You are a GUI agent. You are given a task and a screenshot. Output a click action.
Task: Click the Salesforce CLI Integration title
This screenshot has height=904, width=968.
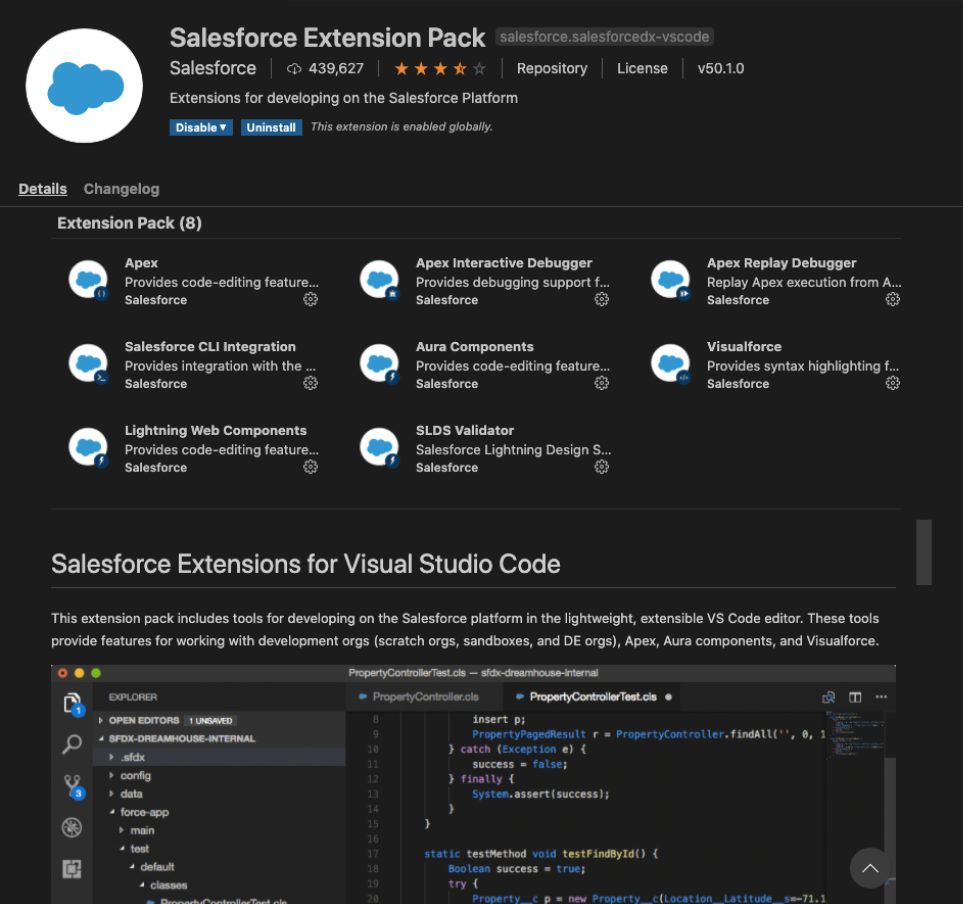(x=210, y=347)
